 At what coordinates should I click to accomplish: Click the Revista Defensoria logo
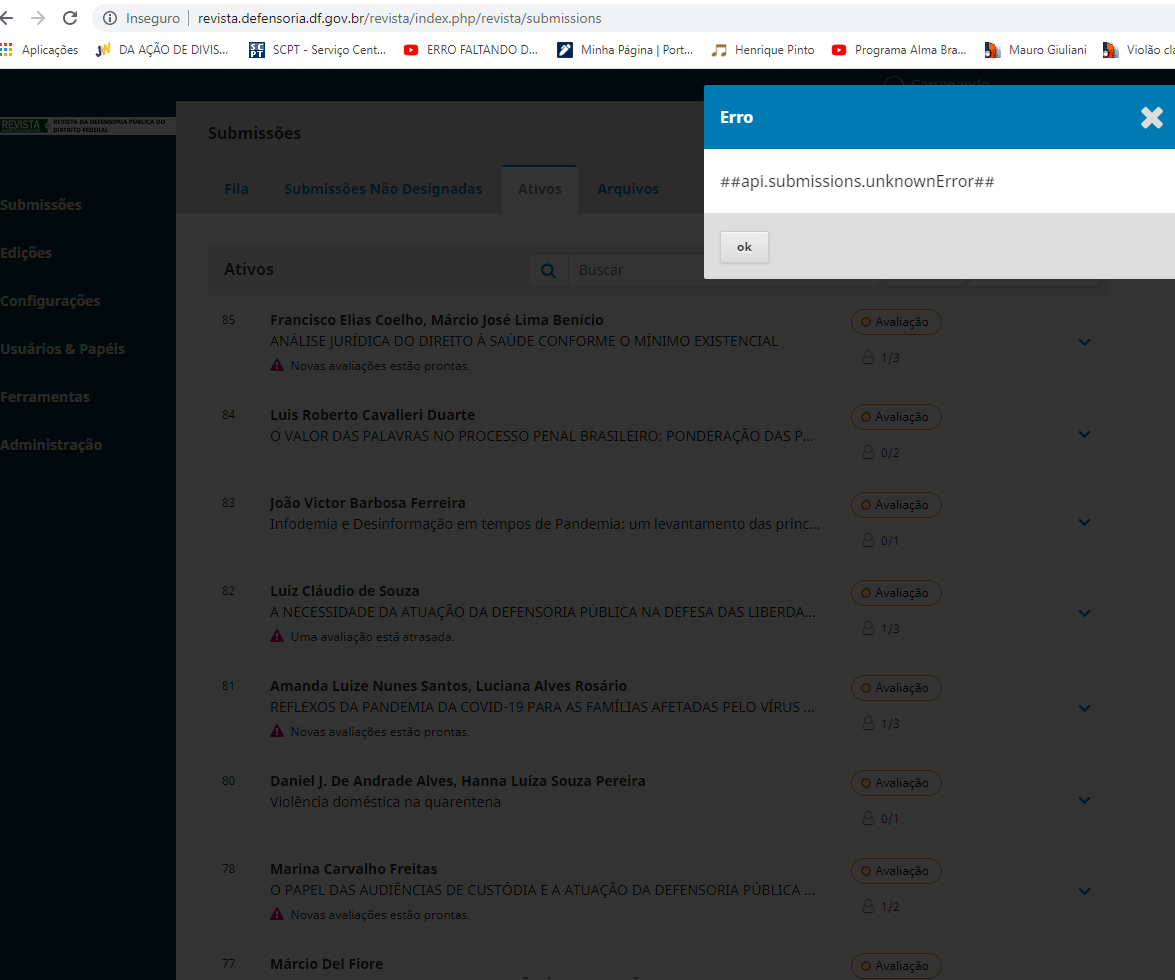point(85,125)
